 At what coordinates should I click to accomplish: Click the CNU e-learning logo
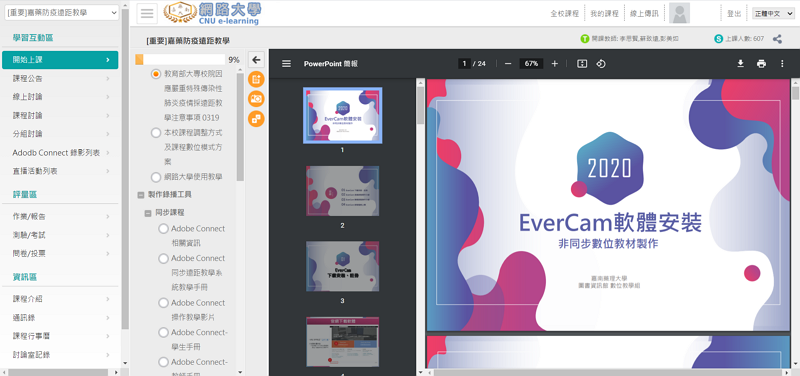[213, 13]
